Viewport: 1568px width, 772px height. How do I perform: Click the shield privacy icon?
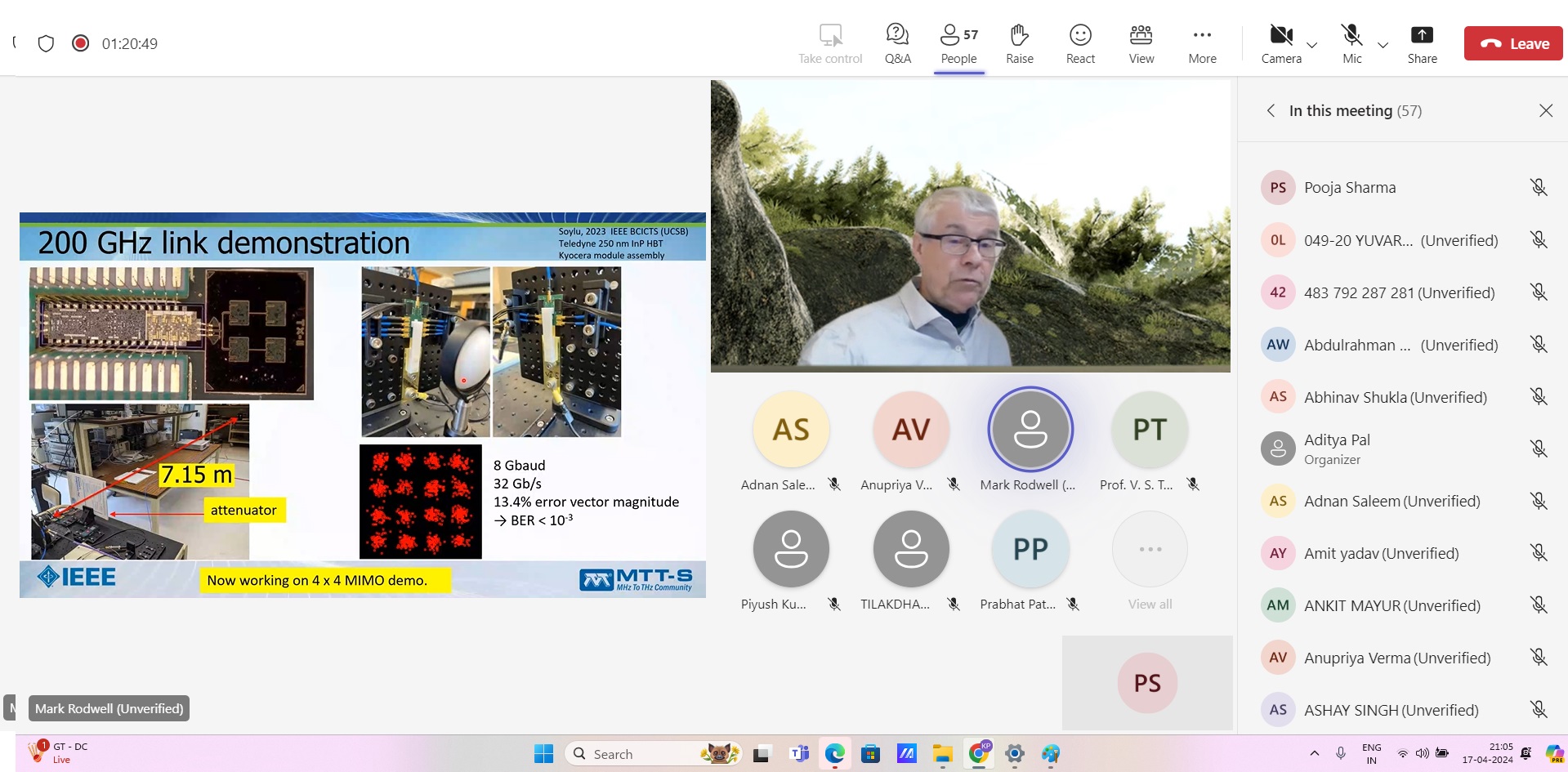tap(47, 43)
